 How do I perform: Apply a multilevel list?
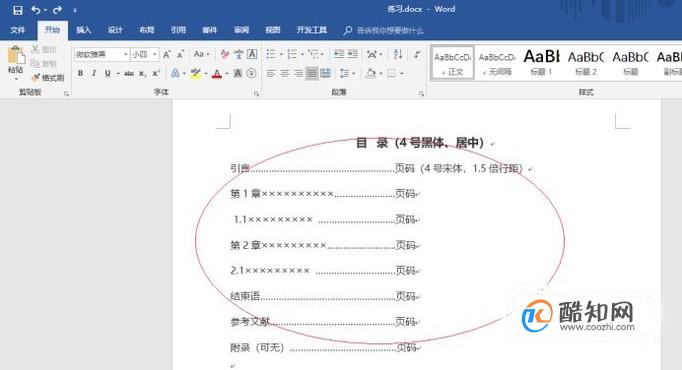pyautogui.click(x=313, y=54)
